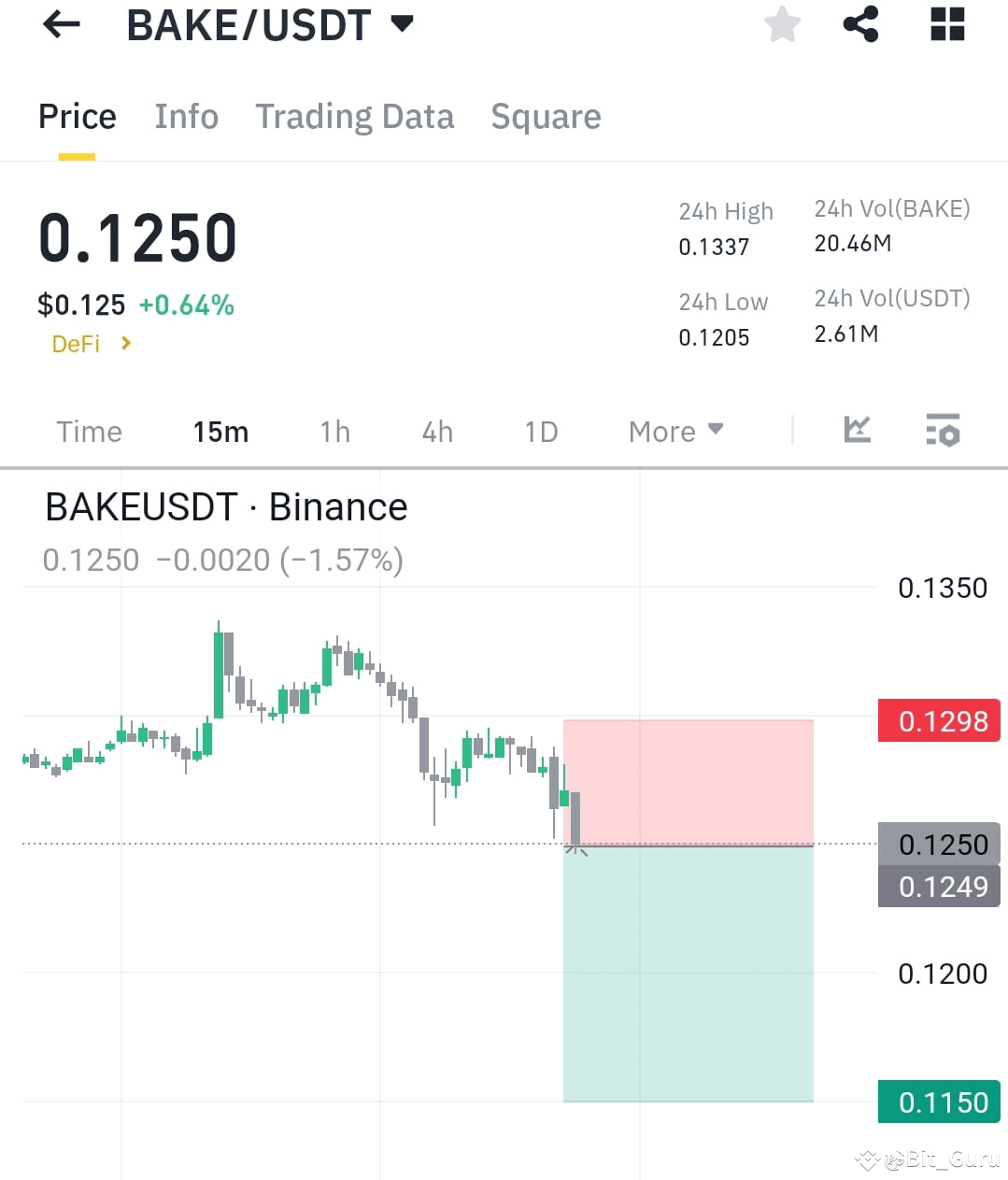Switch to the Trading Data tab

click(x=355, y=116)
